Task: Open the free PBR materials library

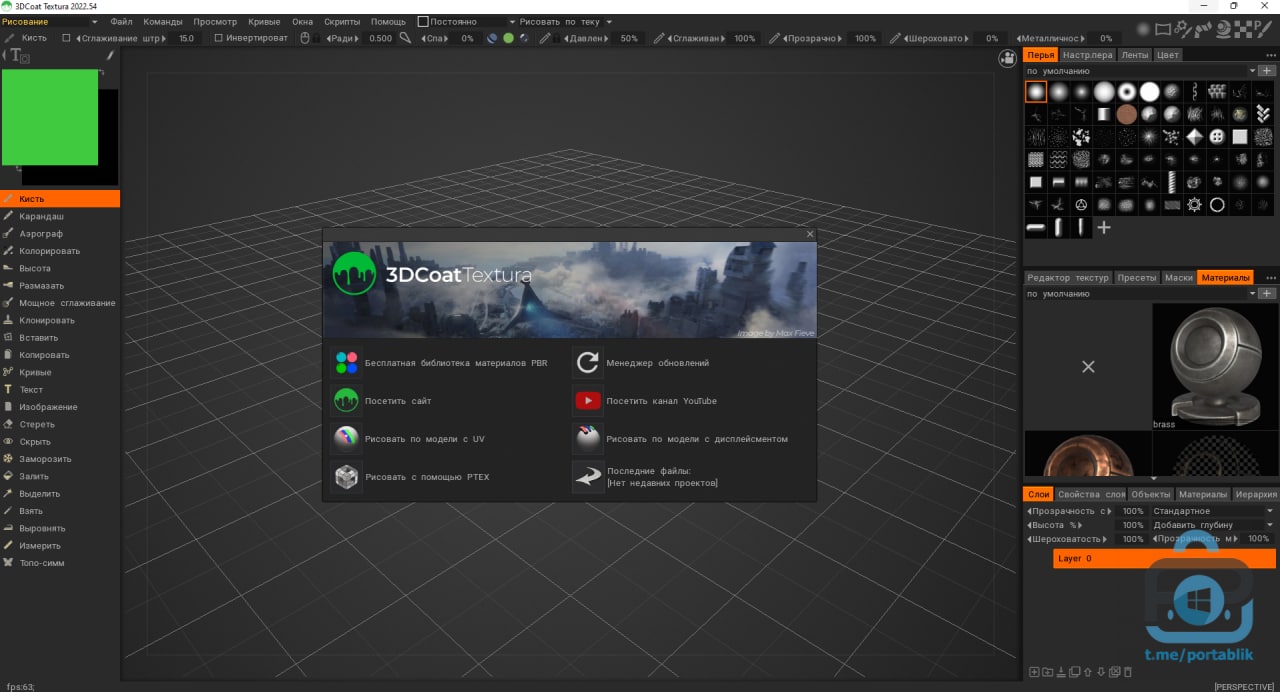Action: point(347,363)
